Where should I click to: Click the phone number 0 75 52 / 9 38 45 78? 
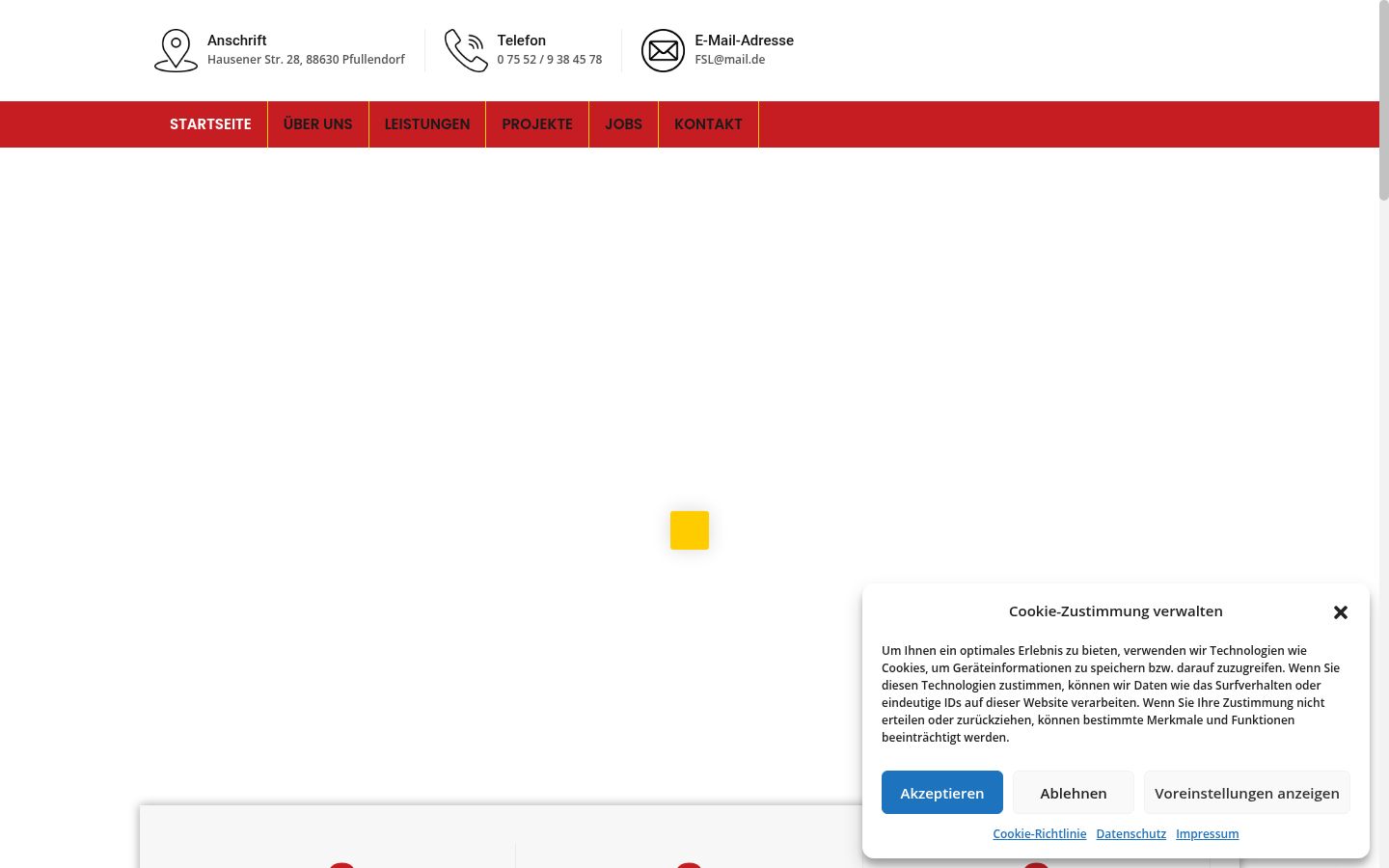550,60
